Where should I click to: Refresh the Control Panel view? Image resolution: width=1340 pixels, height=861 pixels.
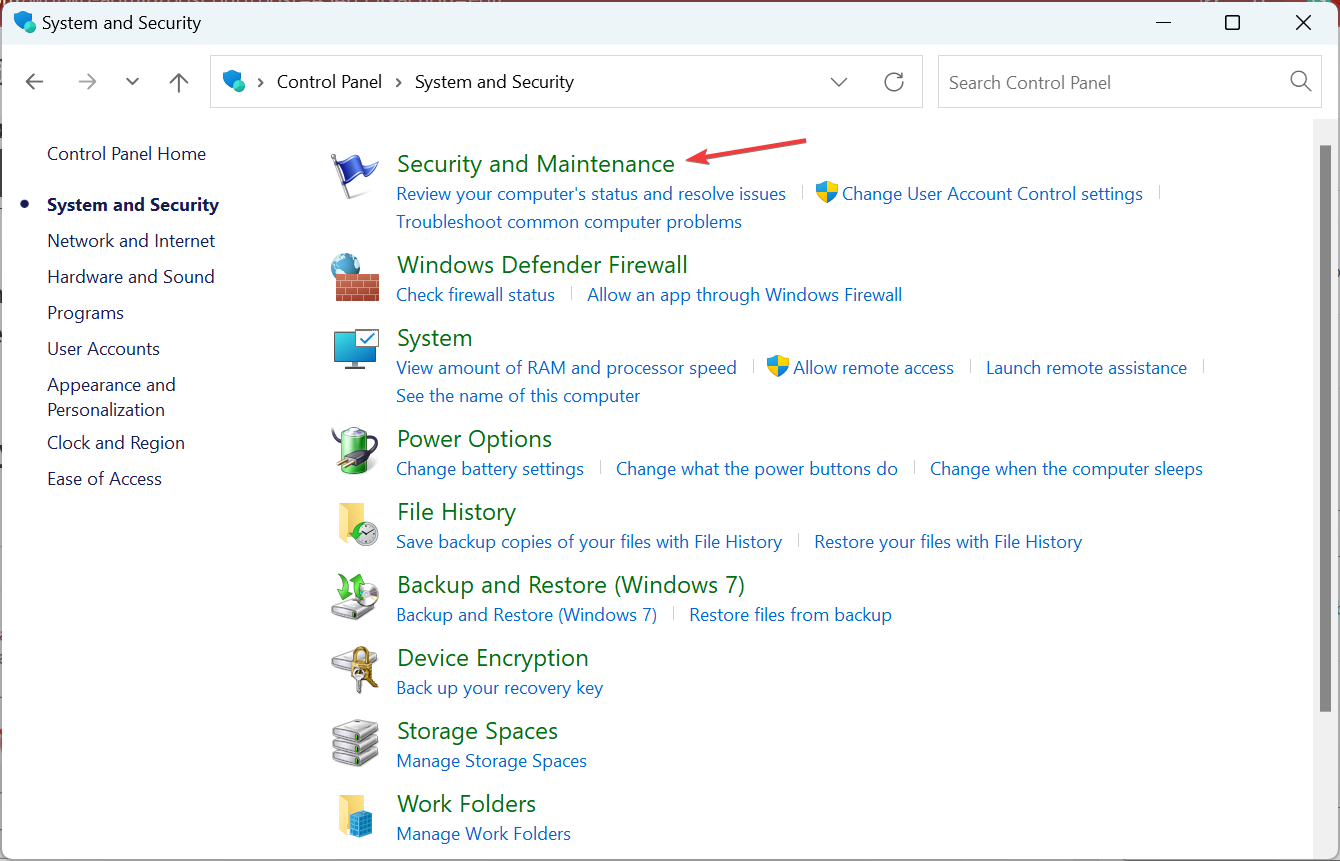tap(894, 82)
